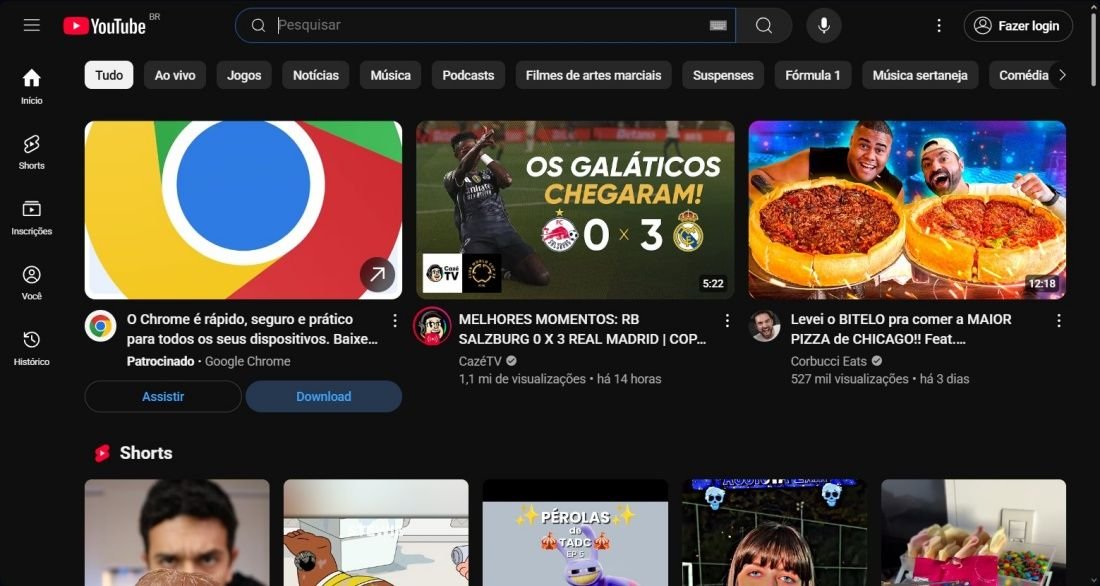Open Inscrições in the sidebar
Image resolution: width=1100 pixels, height=586 pixels.
(31, 210)
